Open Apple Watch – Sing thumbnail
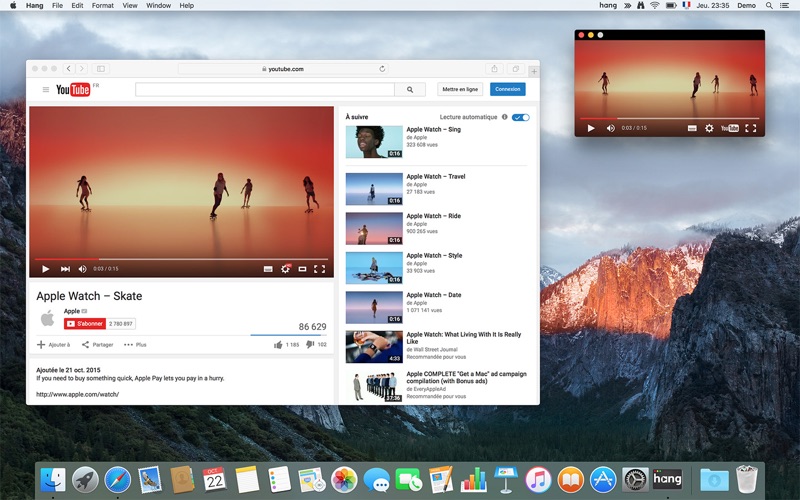The image size is (800, 500). tap(374, 142)
